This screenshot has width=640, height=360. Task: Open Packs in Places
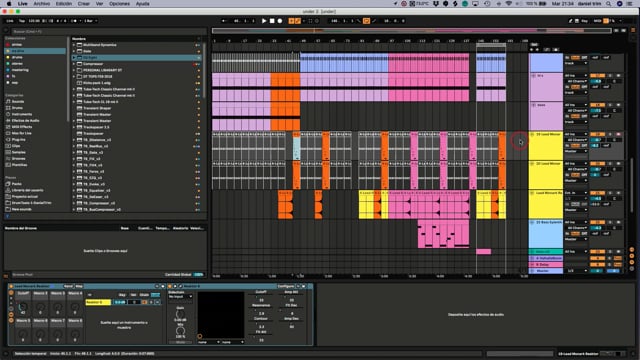coord(13,184)
